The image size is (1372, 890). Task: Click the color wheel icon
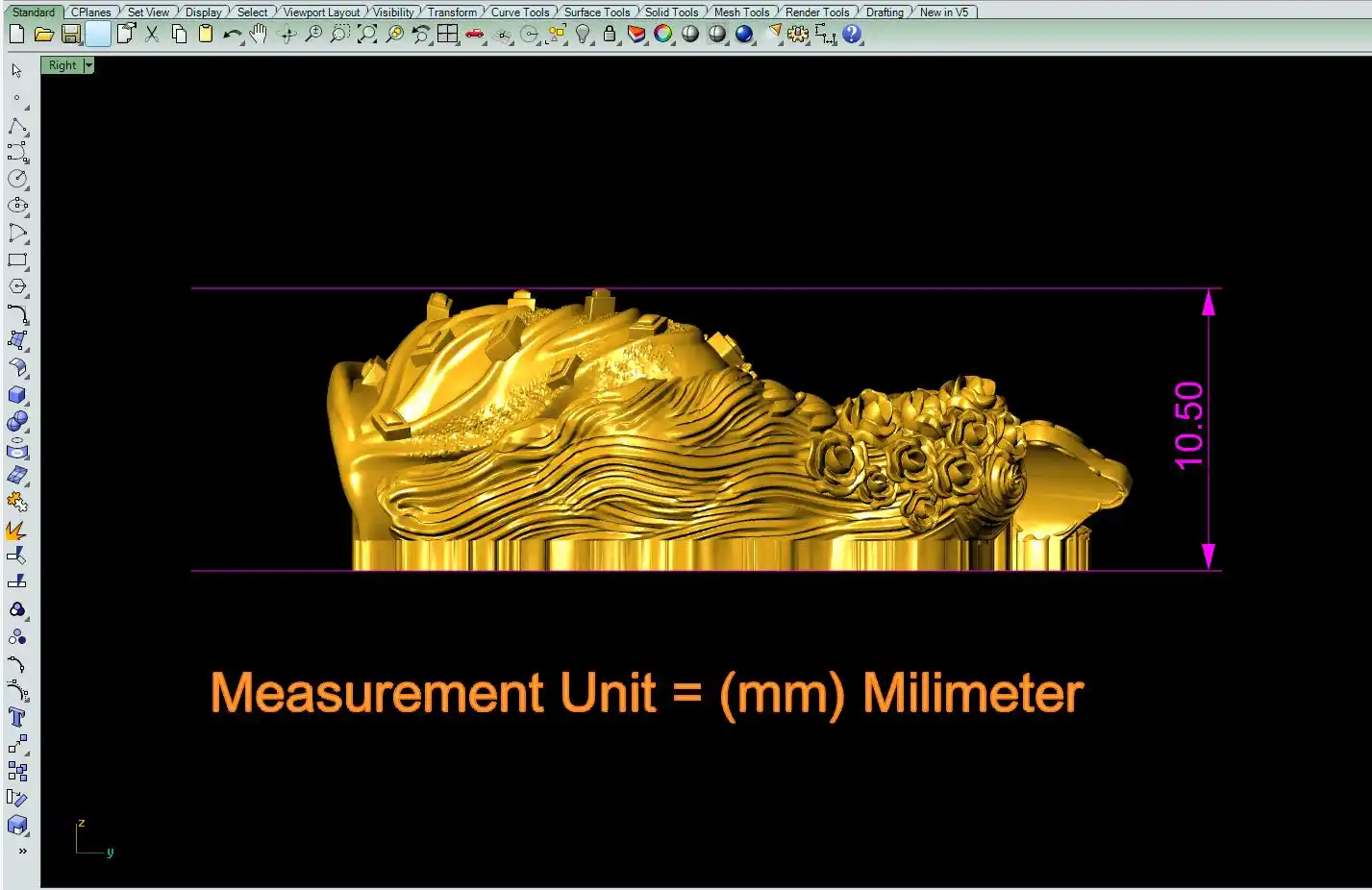[663, 35]
